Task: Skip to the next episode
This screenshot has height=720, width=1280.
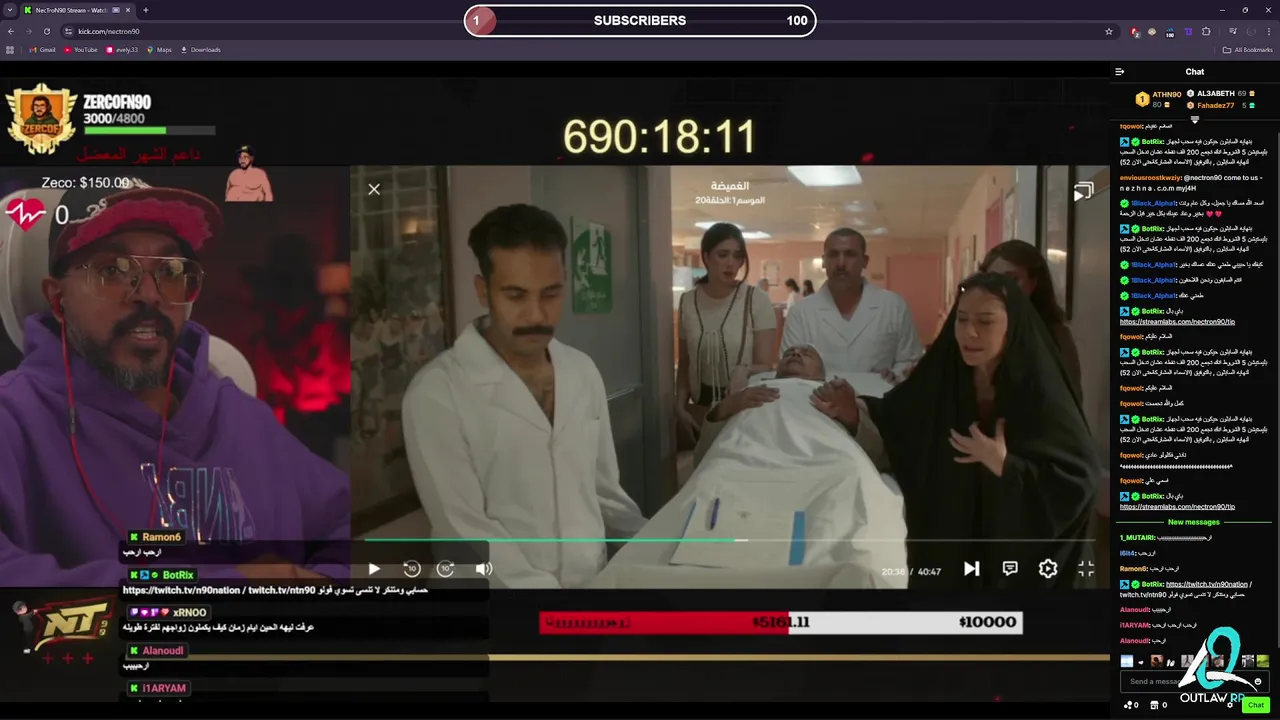Action: pyautogui.click(x=971, y=568)
